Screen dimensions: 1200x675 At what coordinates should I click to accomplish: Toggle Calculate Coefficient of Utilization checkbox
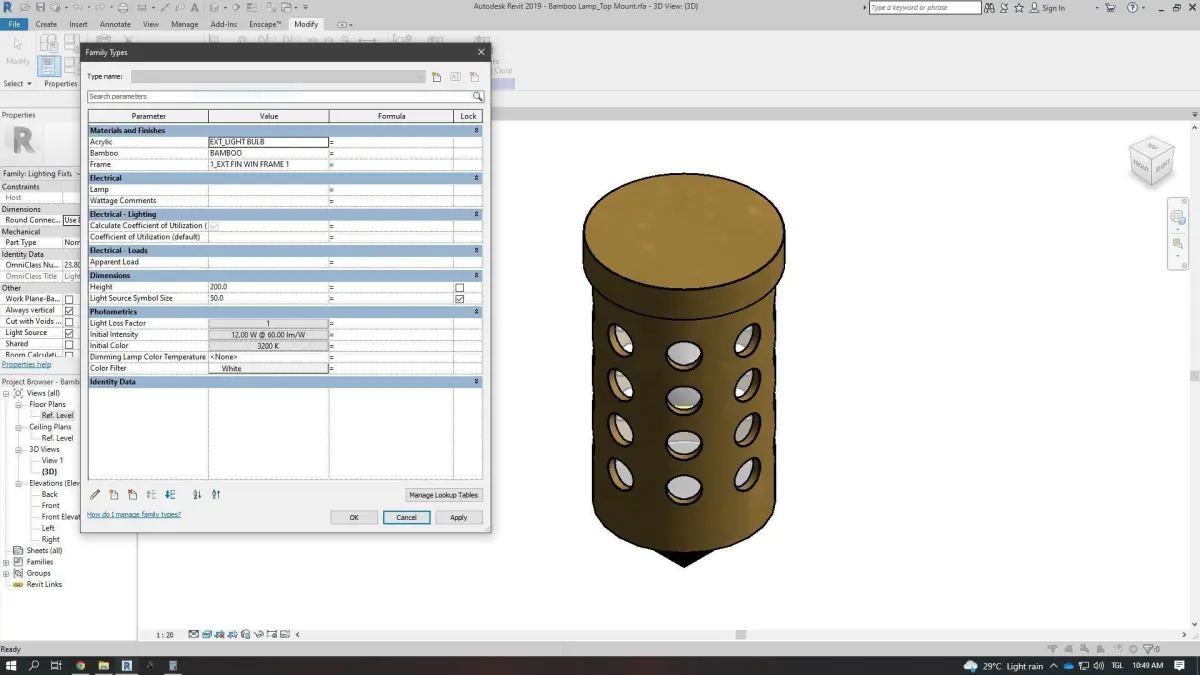point(213,226)
